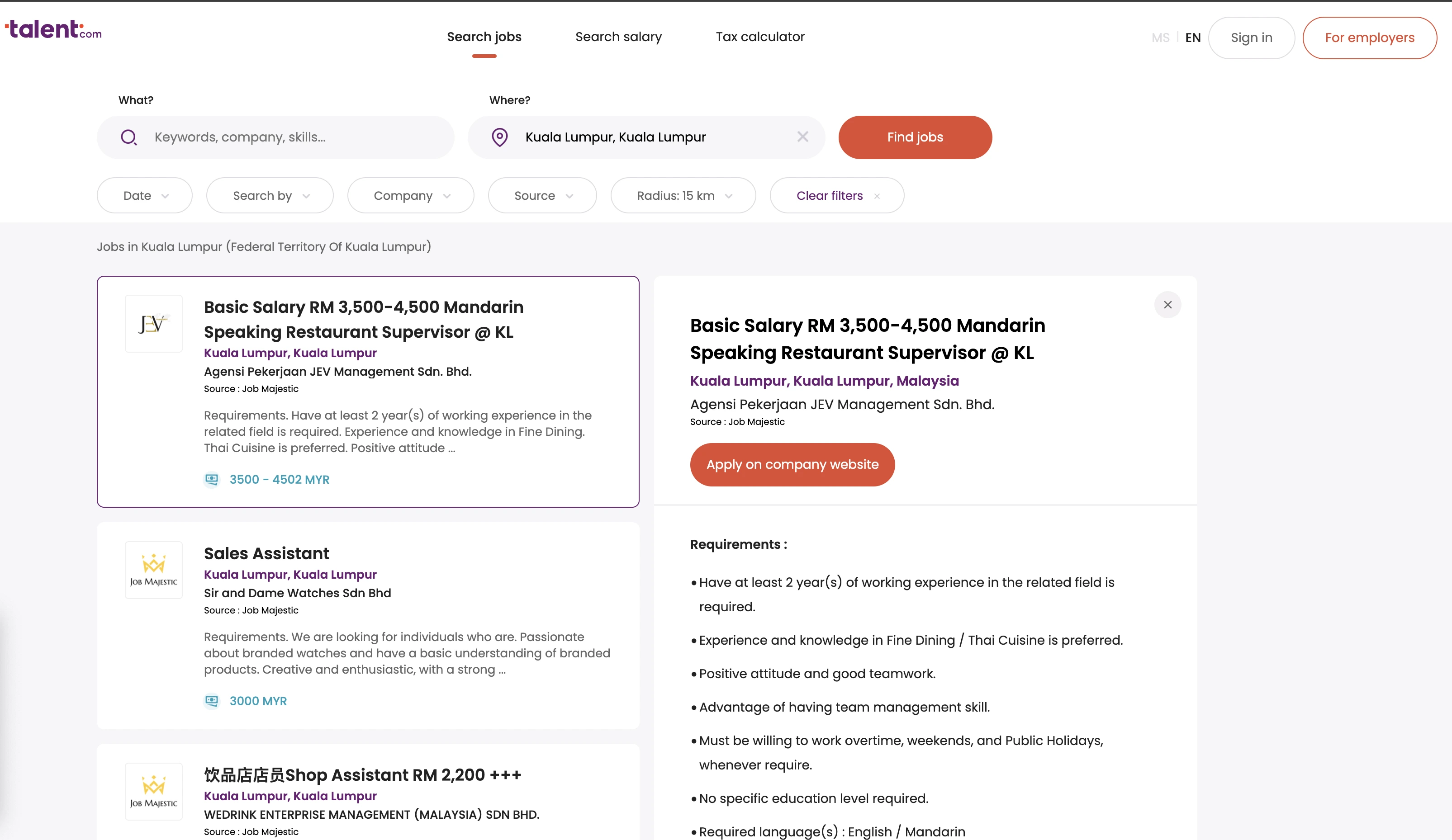Switch language to EN

[1193, 38]
